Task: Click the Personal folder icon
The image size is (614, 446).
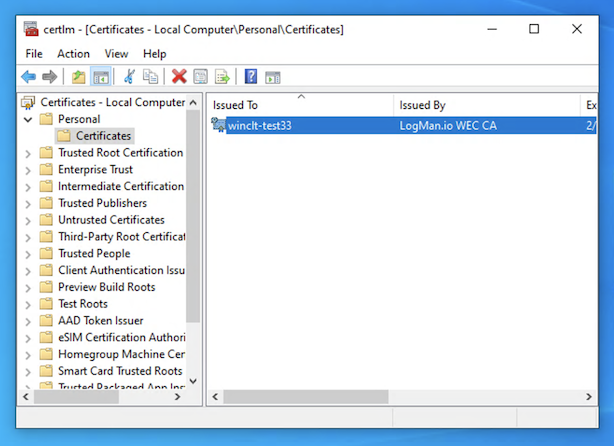Action: 46,119
